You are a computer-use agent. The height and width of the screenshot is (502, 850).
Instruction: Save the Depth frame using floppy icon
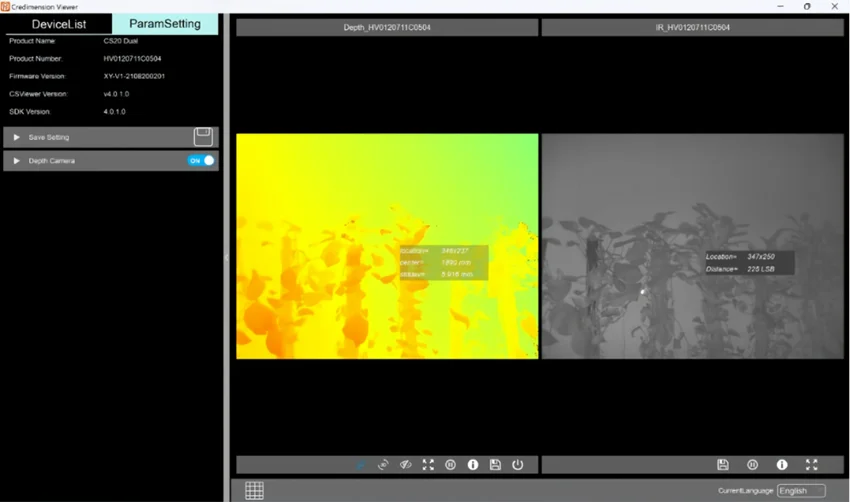495,465
